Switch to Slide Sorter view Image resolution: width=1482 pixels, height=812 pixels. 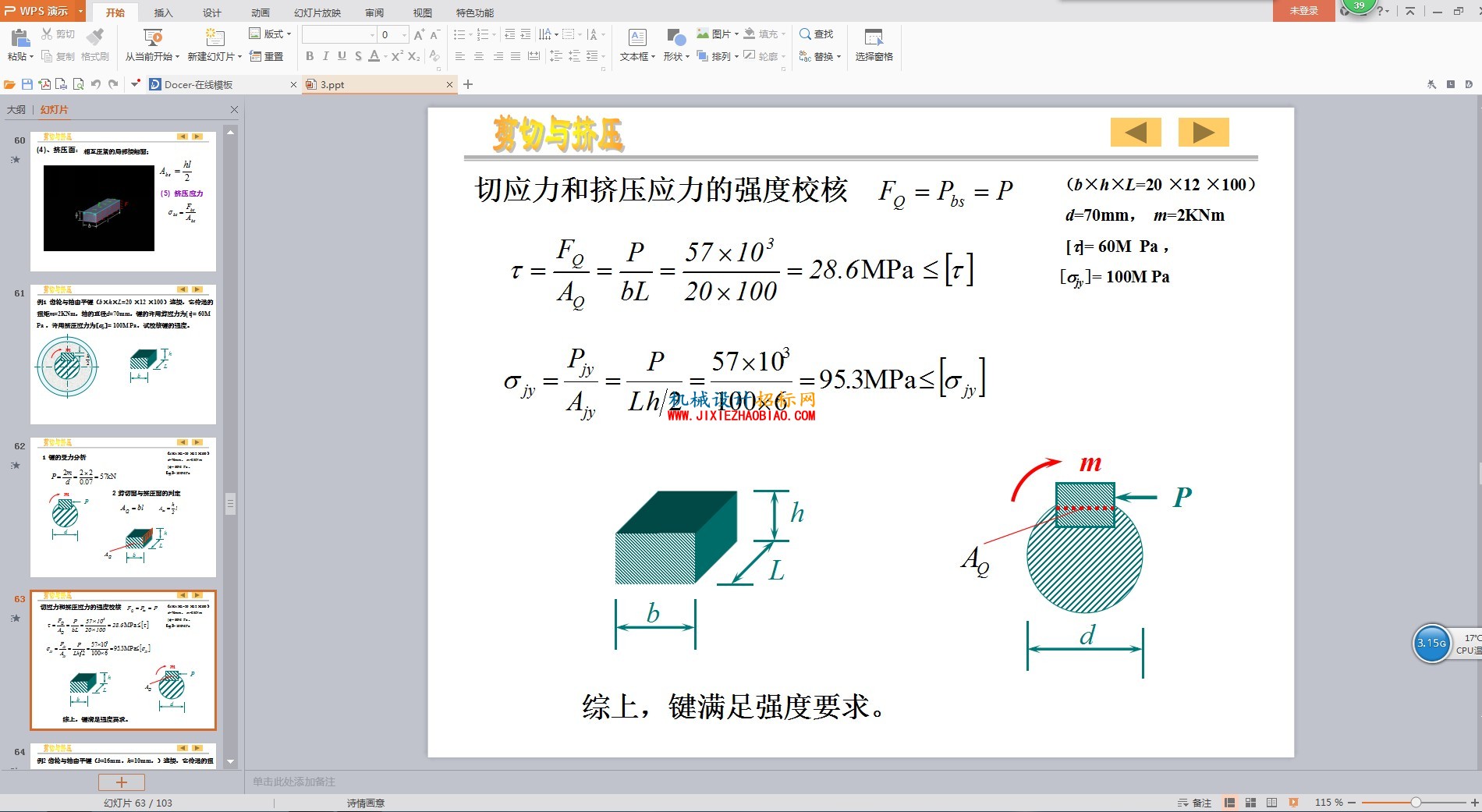[x=1251, y=803]
